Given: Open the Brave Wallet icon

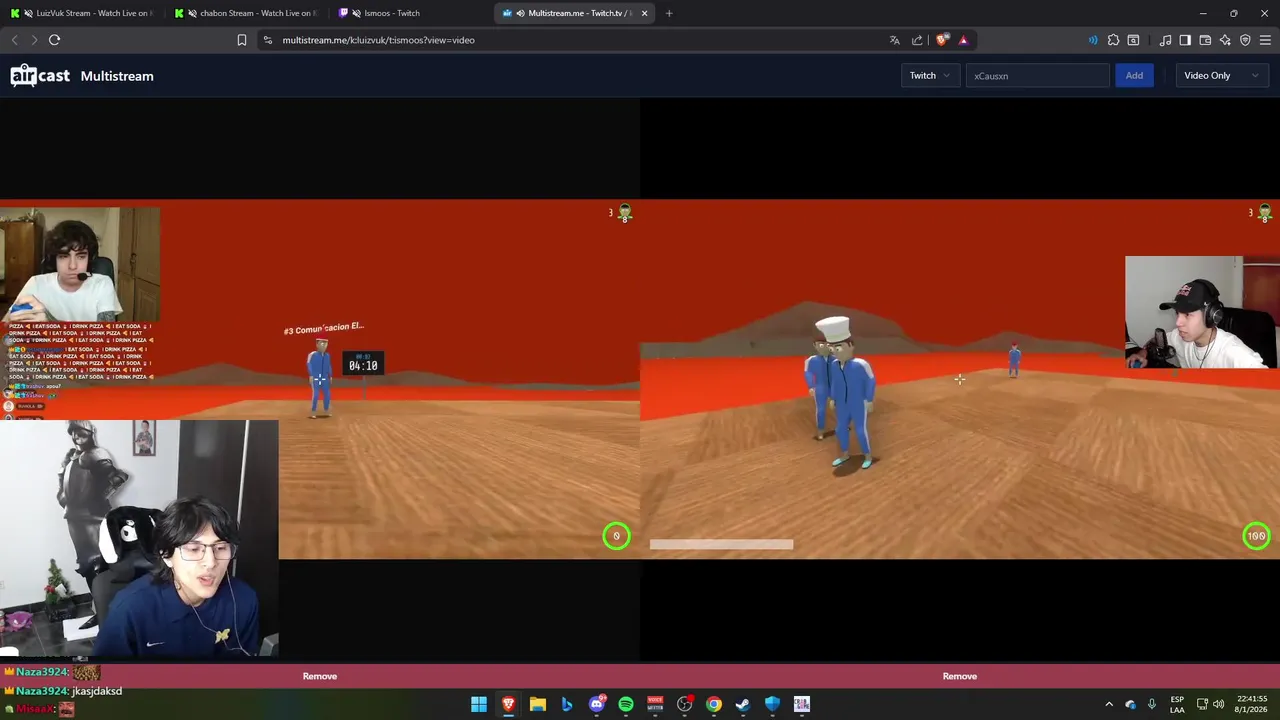Looking at the screenshot, I should [x=1205, y=40].
